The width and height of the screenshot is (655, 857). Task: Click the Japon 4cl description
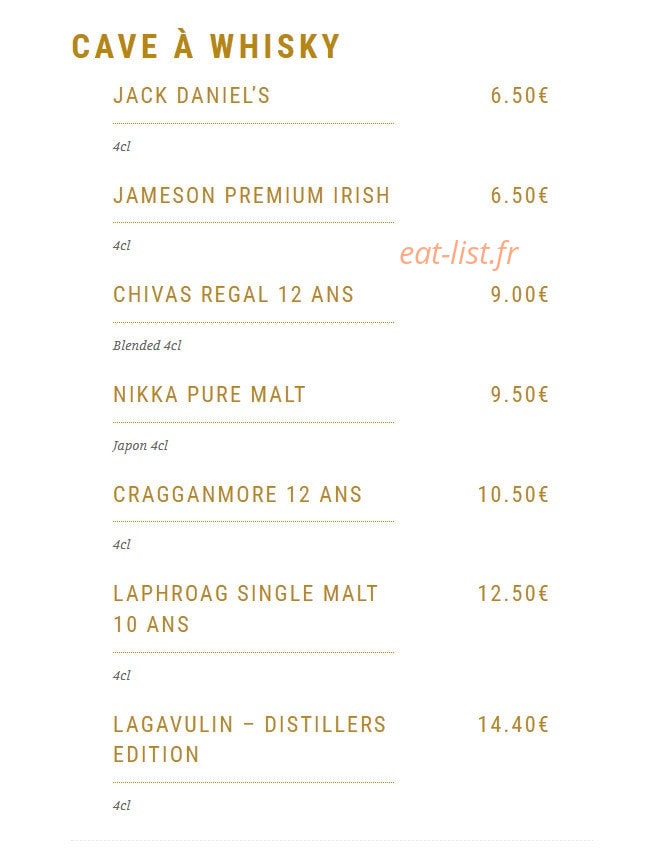pyautogui.click(x=140, y=446)
